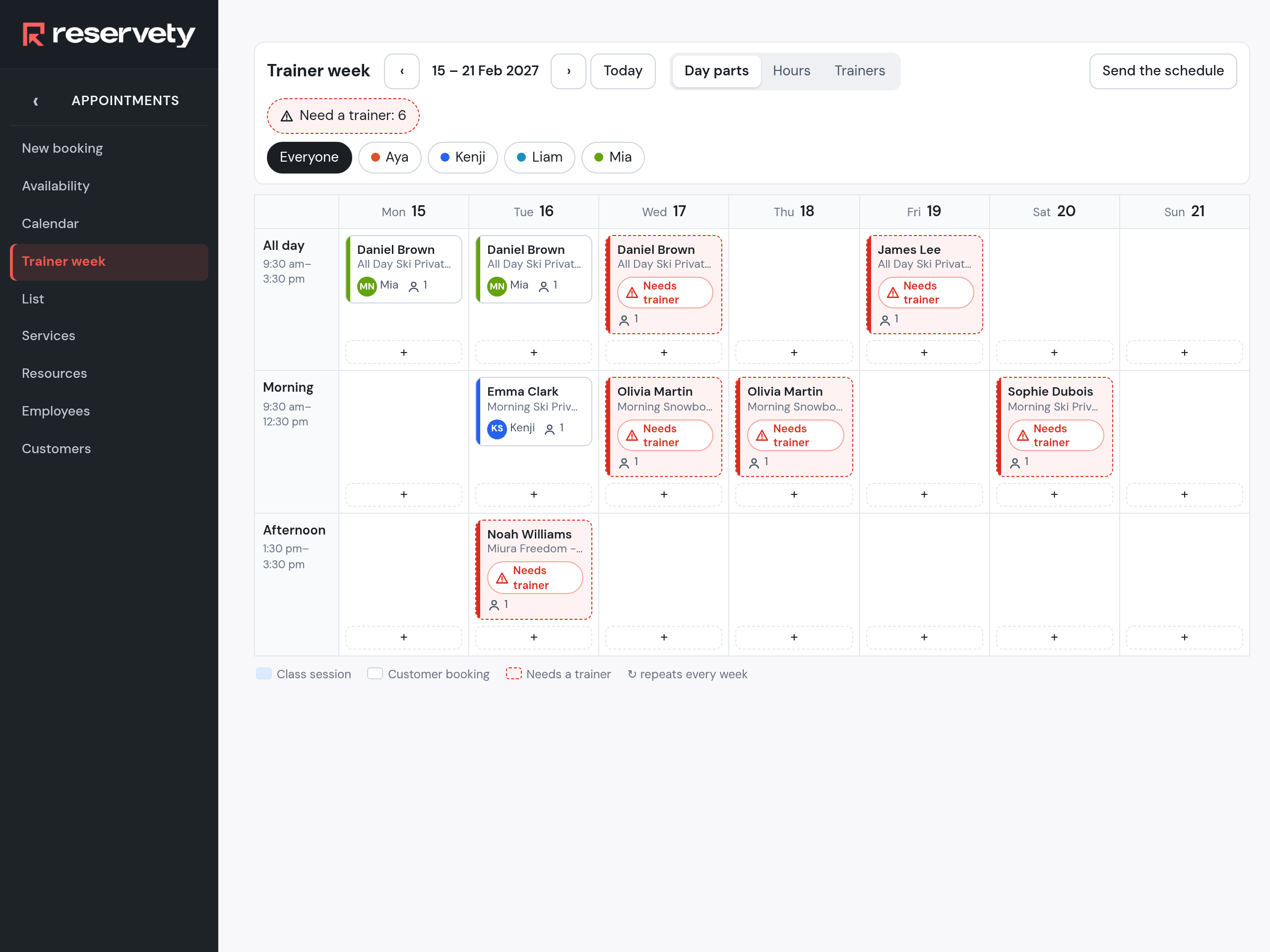Open Customers page in sidebar
The width and height of the screenshot is (1270, 952).
point(109,449)
